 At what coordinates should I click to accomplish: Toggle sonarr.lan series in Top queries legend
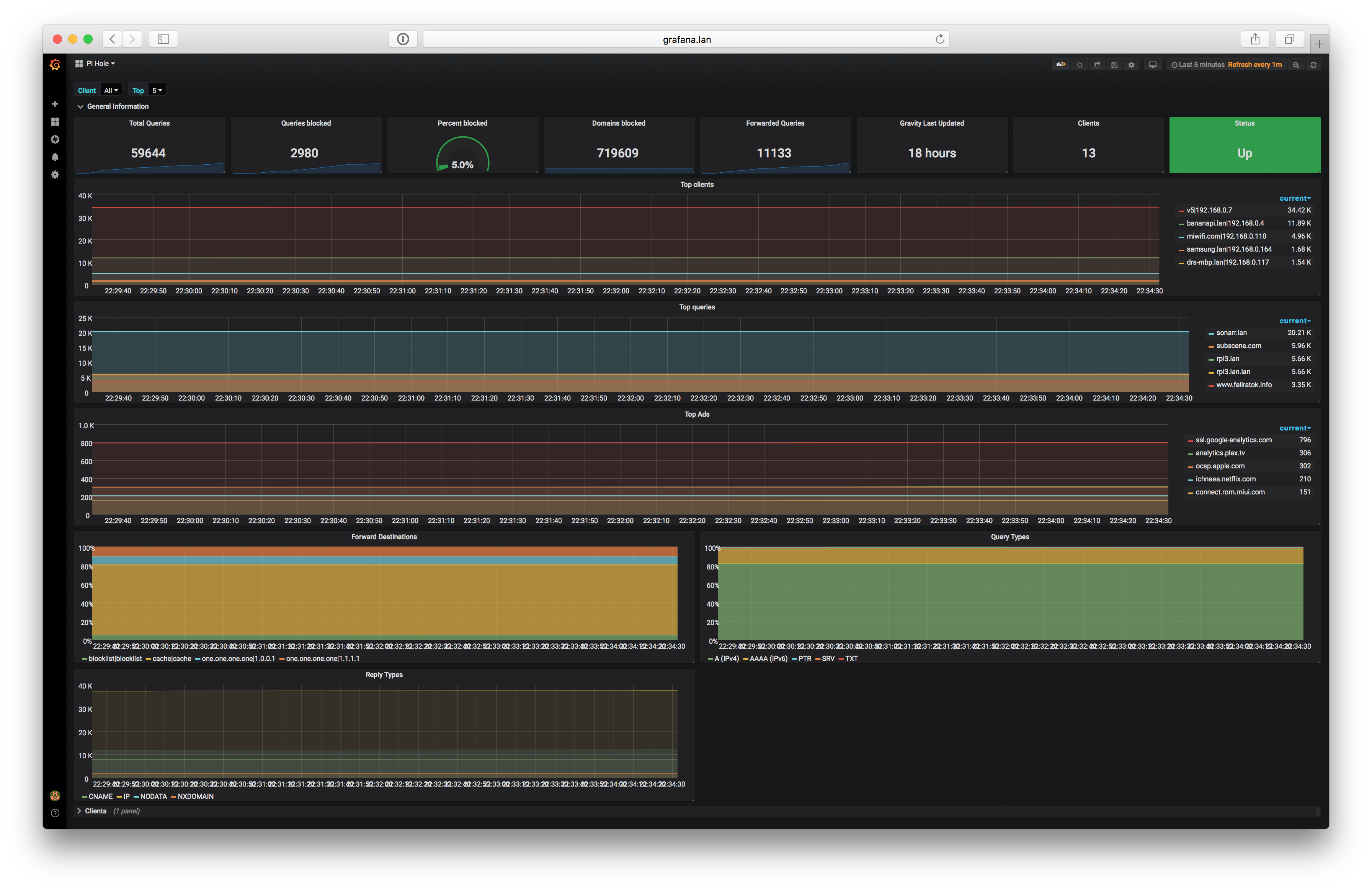pyautogui.click(x=1232, y=333)
